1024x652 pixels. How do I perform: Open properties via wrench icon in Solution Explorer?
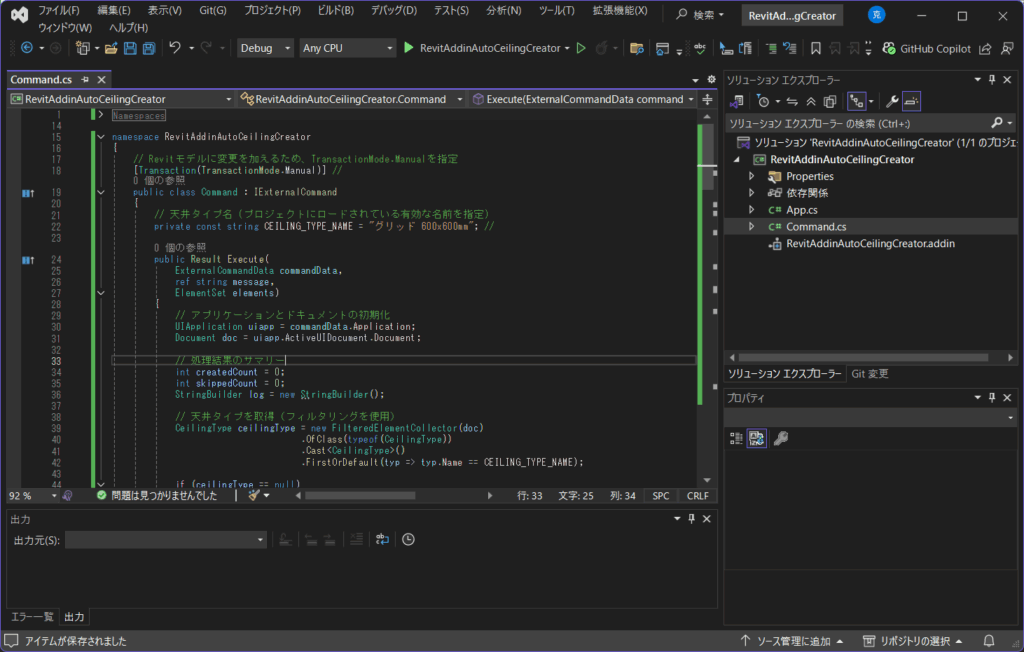coord(893,101)
